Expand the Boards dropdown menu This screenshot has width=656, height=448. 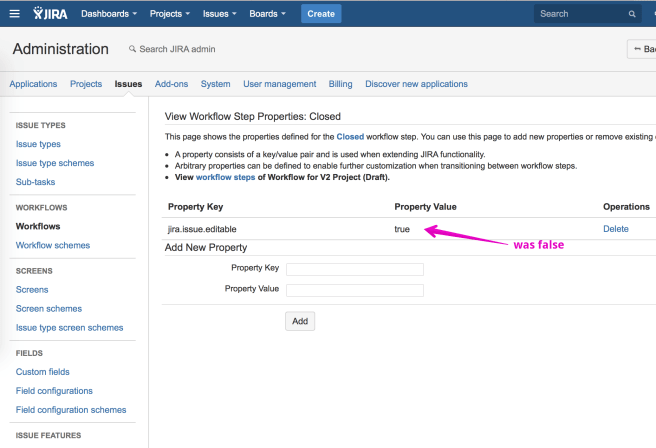click(x=269, y=14)
